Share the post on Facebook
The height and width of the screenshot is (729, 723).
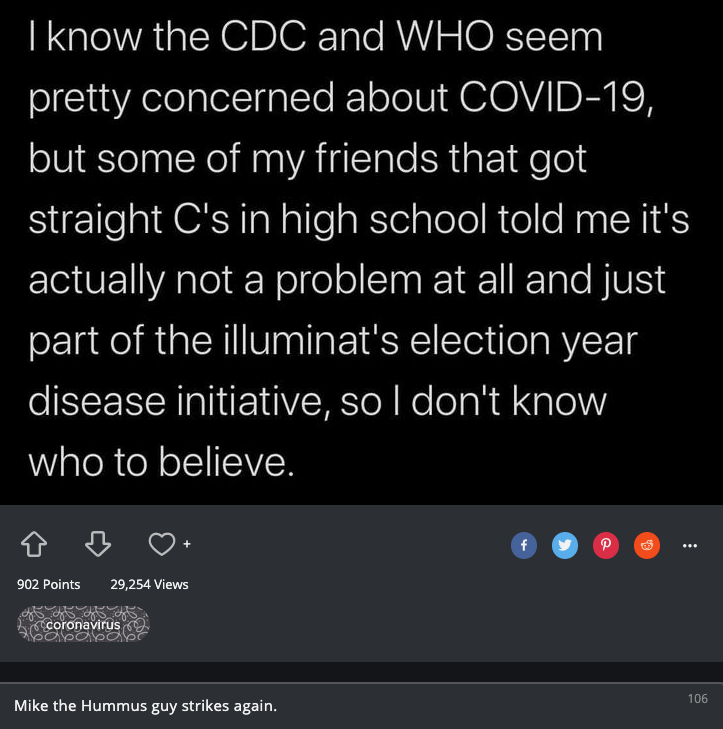click(523, 545)
